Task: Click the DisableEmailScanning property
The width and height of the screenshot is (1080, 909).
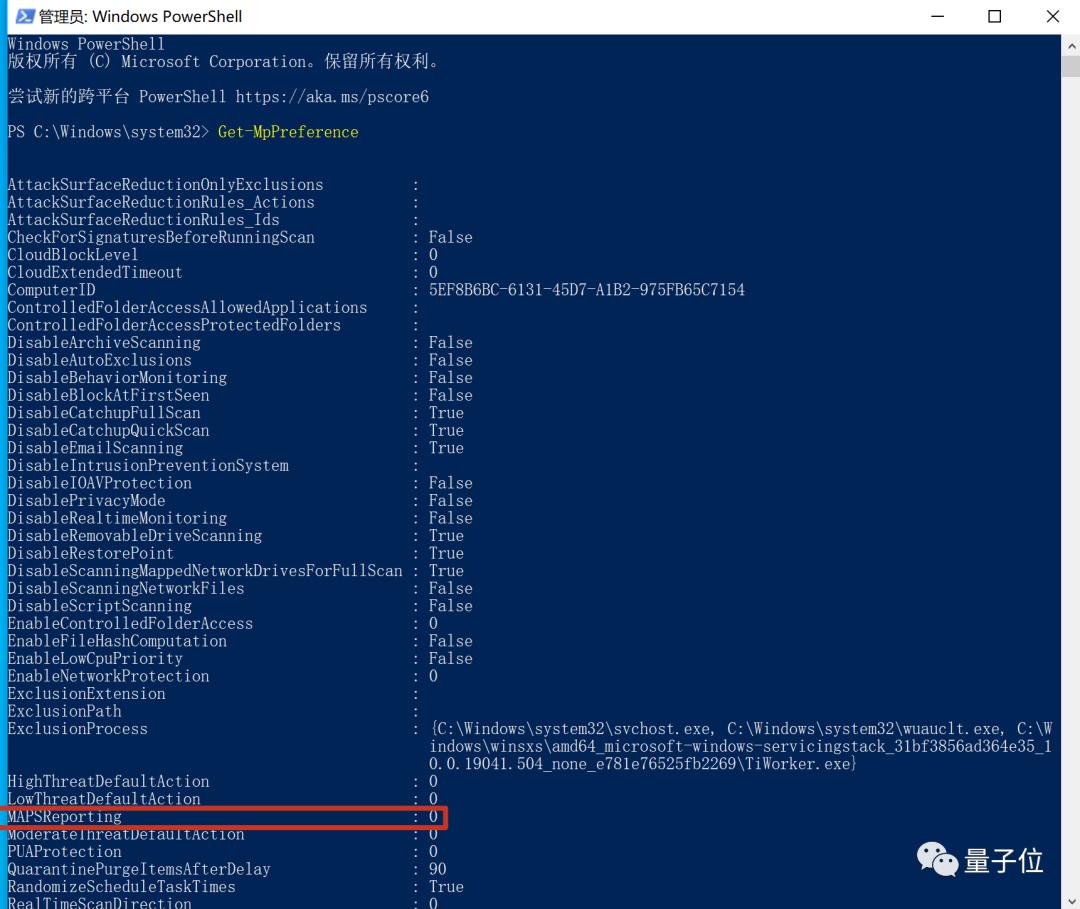Action: point(95,448)
